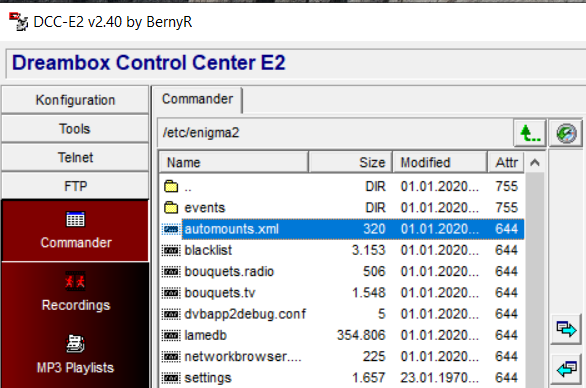
Task: Click the refresh directory icon button
Action: pyautogui.click(x=566, y=133)
